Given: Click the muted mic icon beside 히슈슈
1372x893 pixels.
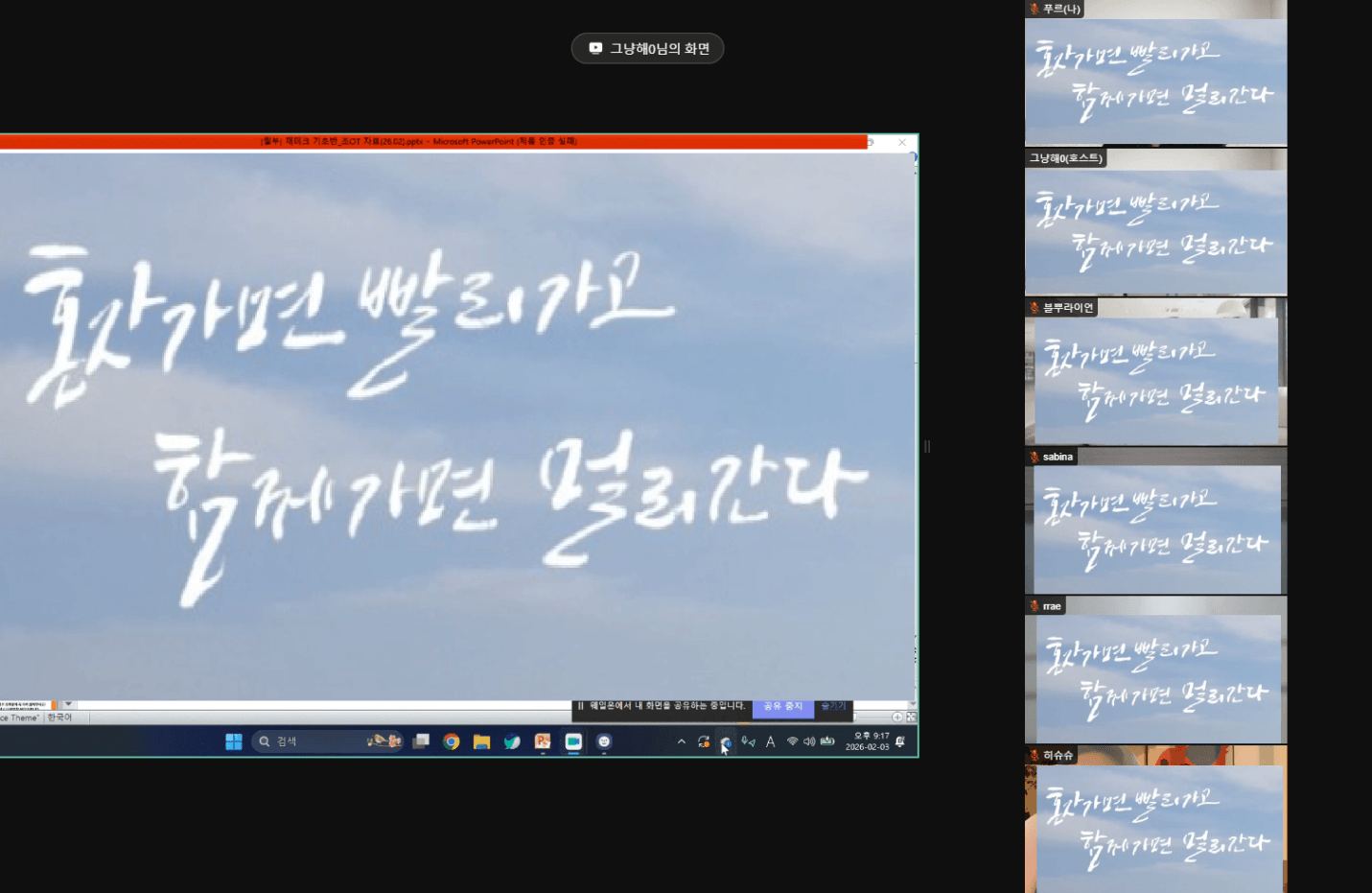Looking at the screenshot, I should click(1035, 756).
